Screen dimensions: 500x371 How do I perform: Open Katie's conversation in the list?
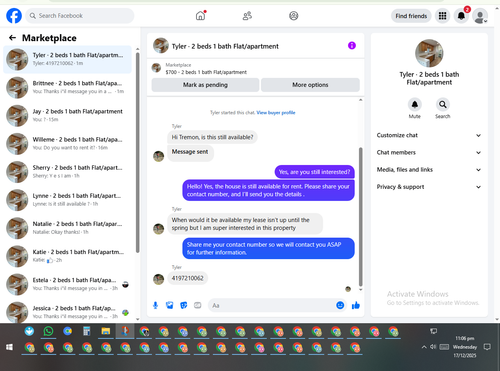[67, 256]
